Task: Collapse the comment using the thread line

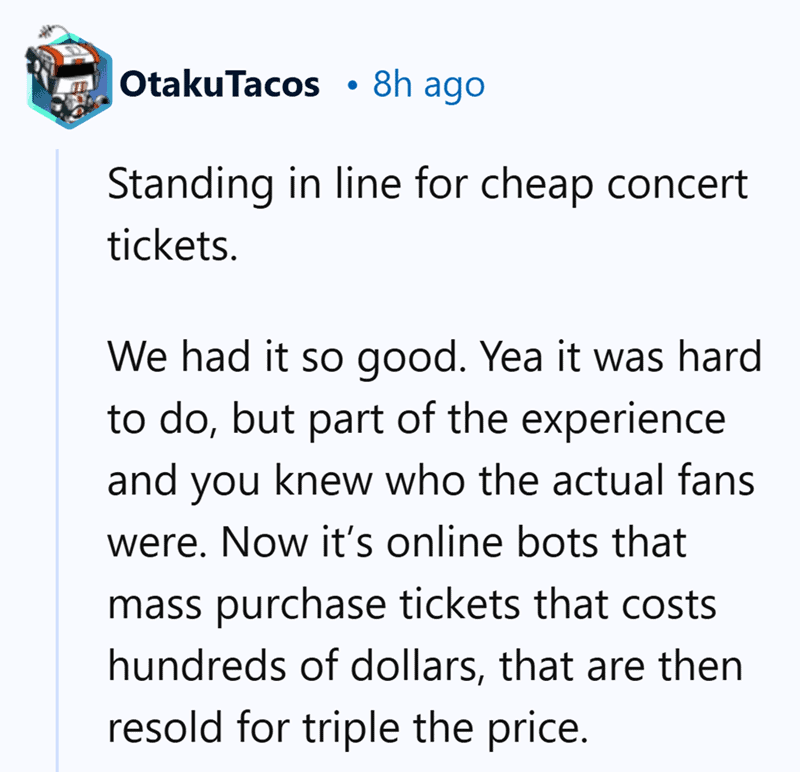Action: click(x=57, y=459)
